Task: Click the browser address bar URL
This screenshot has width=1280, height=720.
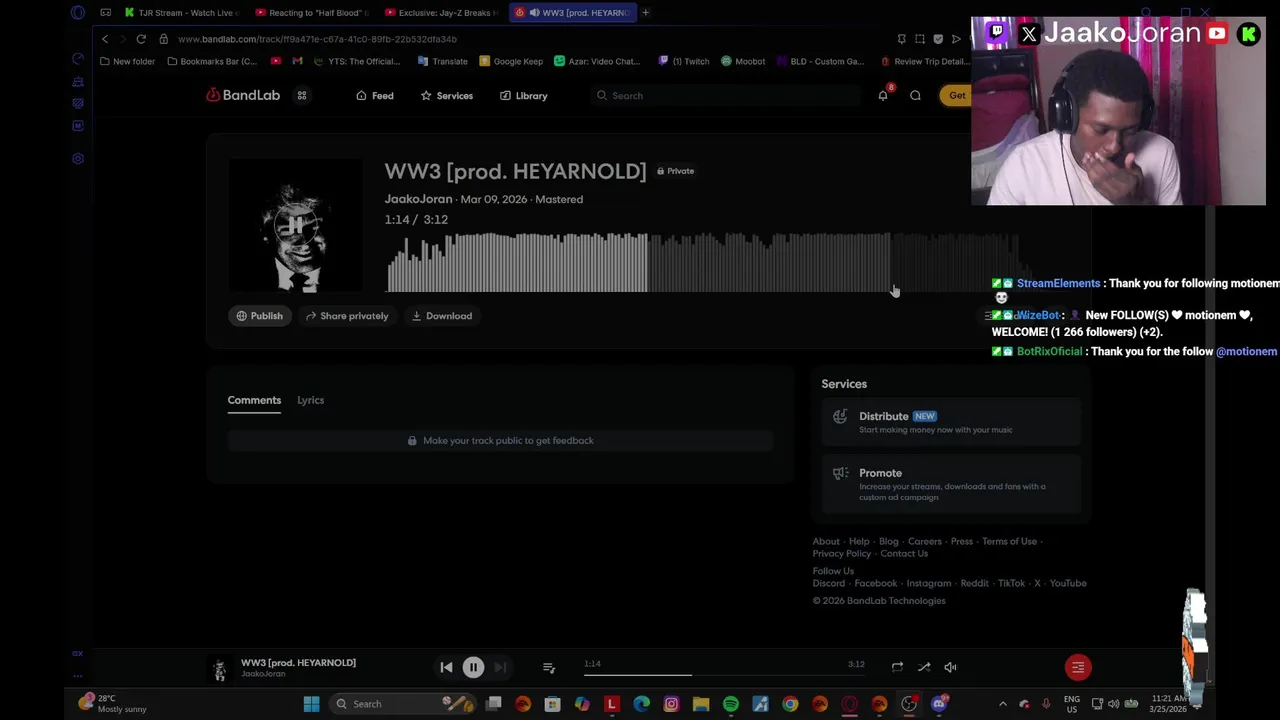Action: [x=317, y=39]
